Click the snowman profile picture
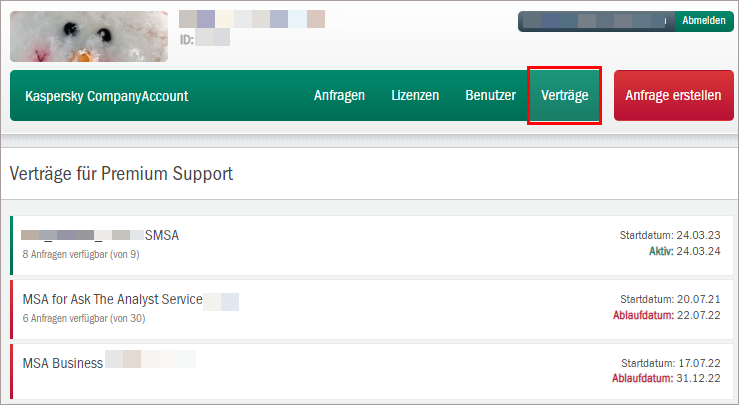Viewport: 739px width, 405px height. (x=89, y=37)
